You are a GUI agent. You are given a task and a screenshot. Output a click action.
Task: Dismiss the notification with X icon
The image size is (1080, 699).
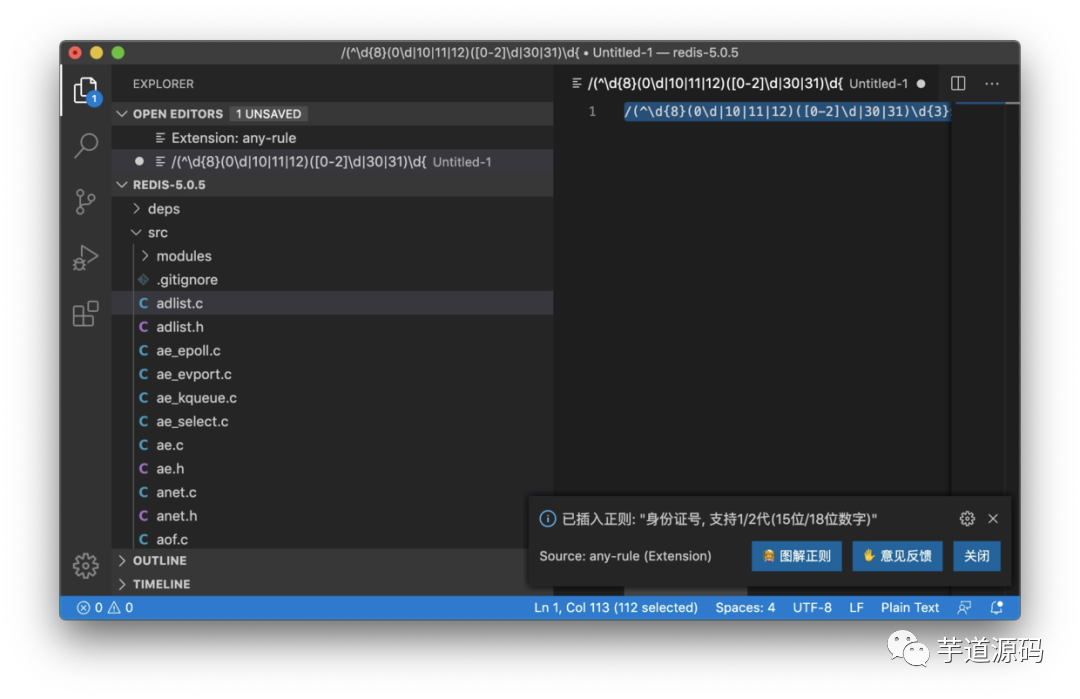pyautogui.click(x=993, y=518)
